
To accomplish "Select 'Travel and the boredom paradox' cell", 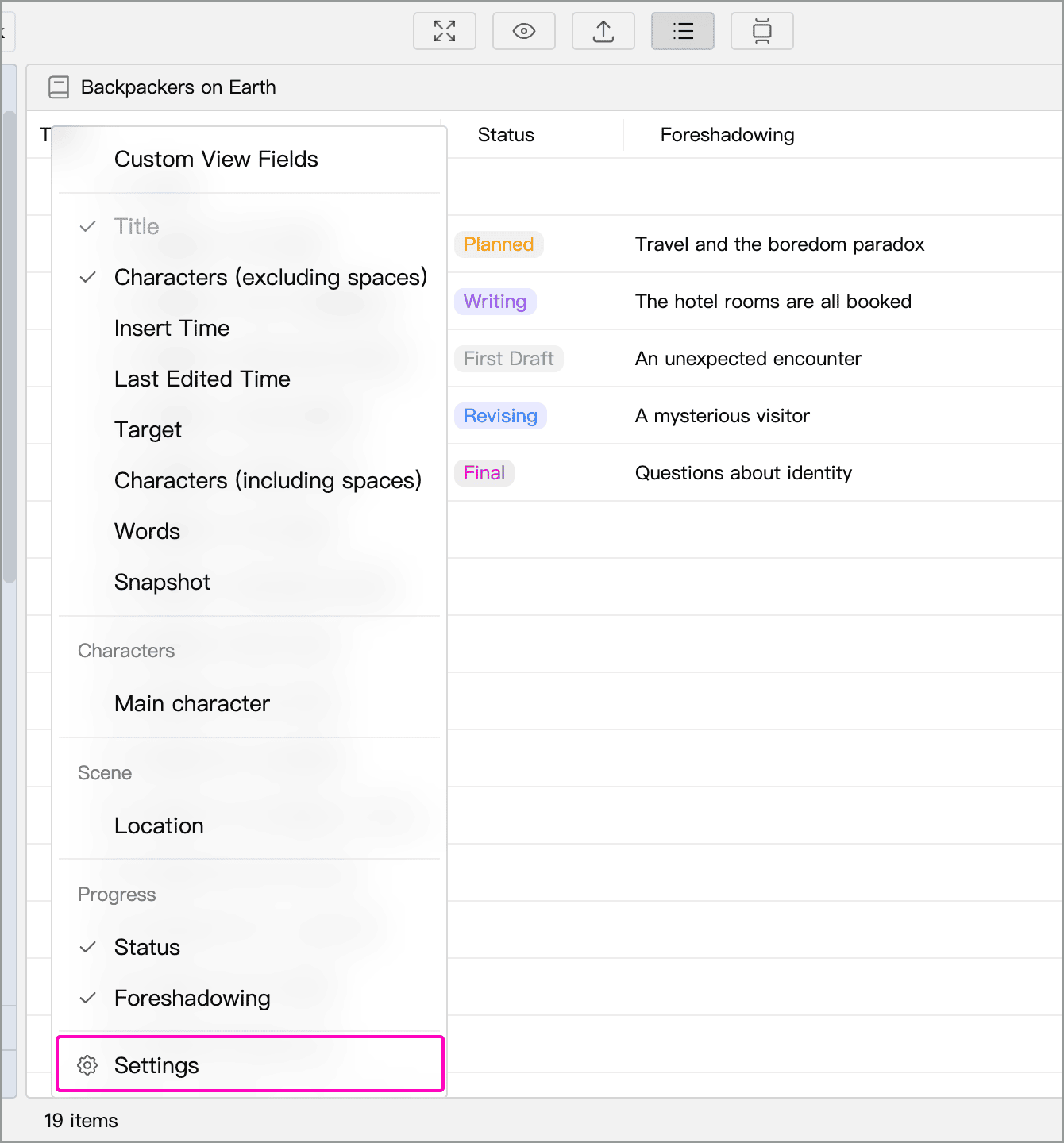I will pyautogui.click(x=780, y=244).
